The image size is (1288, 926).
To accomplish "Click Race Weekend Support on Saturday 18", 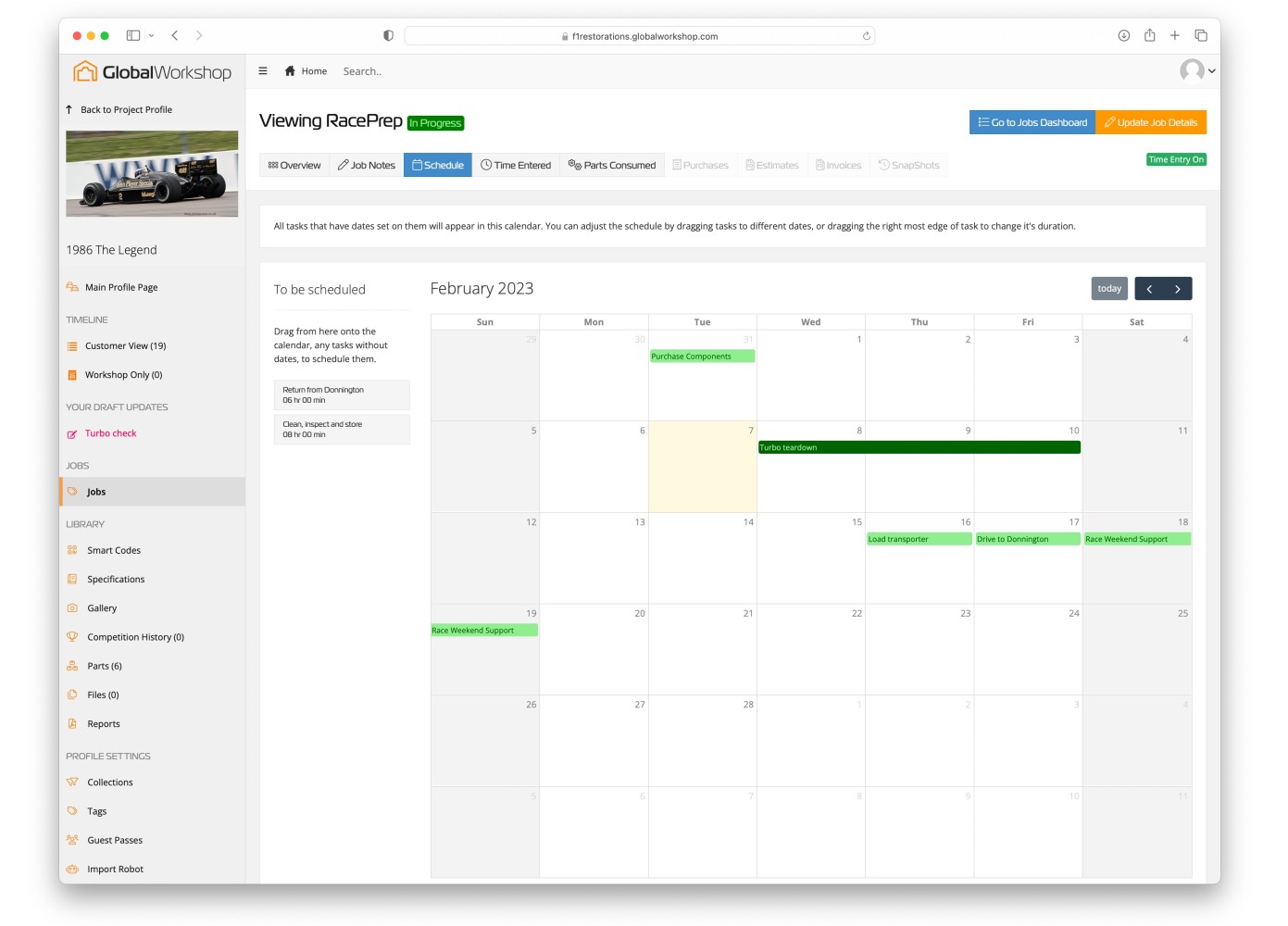I will point(1137,539).
